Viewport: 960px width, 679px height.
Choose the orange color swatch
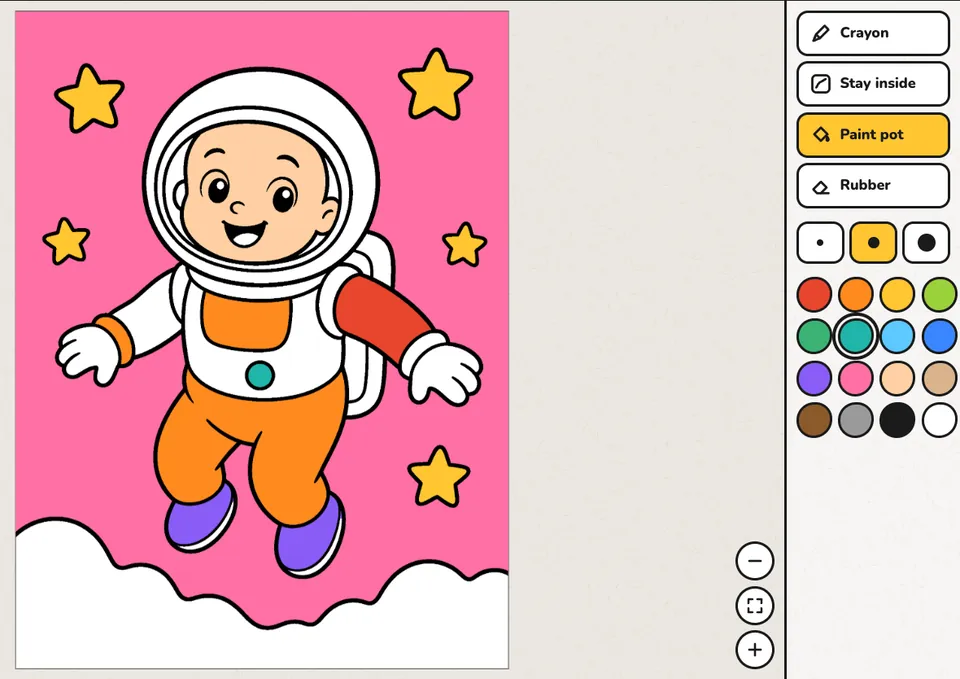tap(855, 294)
